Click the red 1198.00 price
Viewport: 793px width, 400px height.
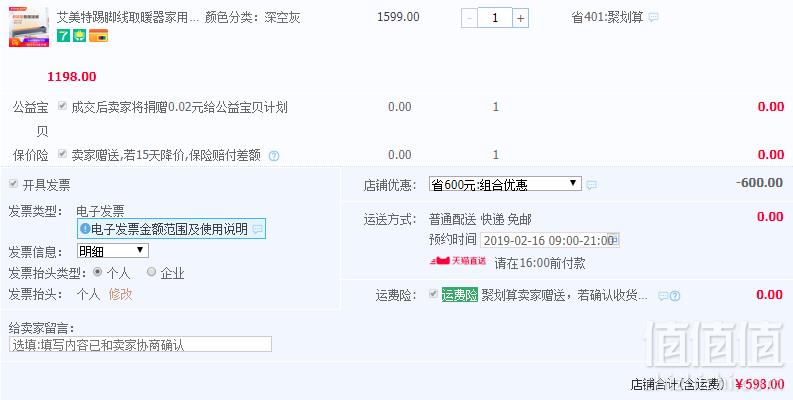tap(72, 77)
